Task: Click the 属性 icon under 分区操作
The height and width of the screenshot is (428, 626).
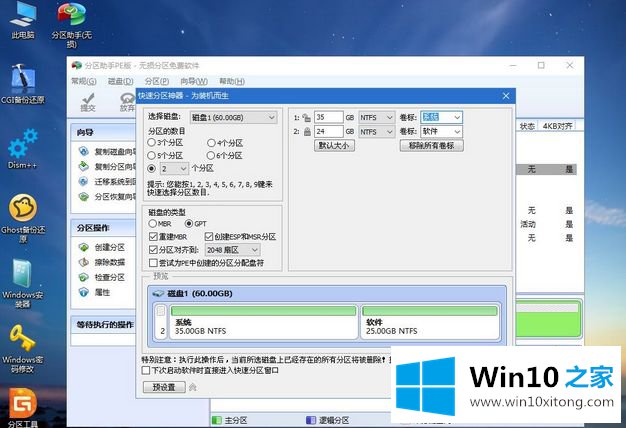Action: click(x=83, y=292)
